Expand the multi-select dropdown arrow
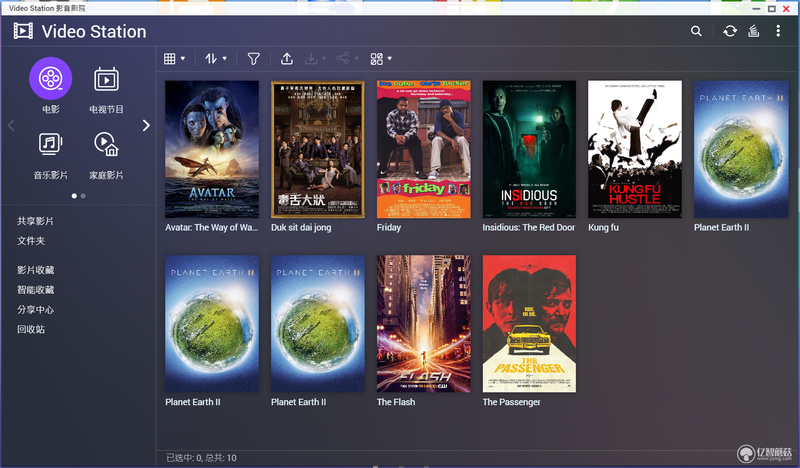 coord(390,59)
